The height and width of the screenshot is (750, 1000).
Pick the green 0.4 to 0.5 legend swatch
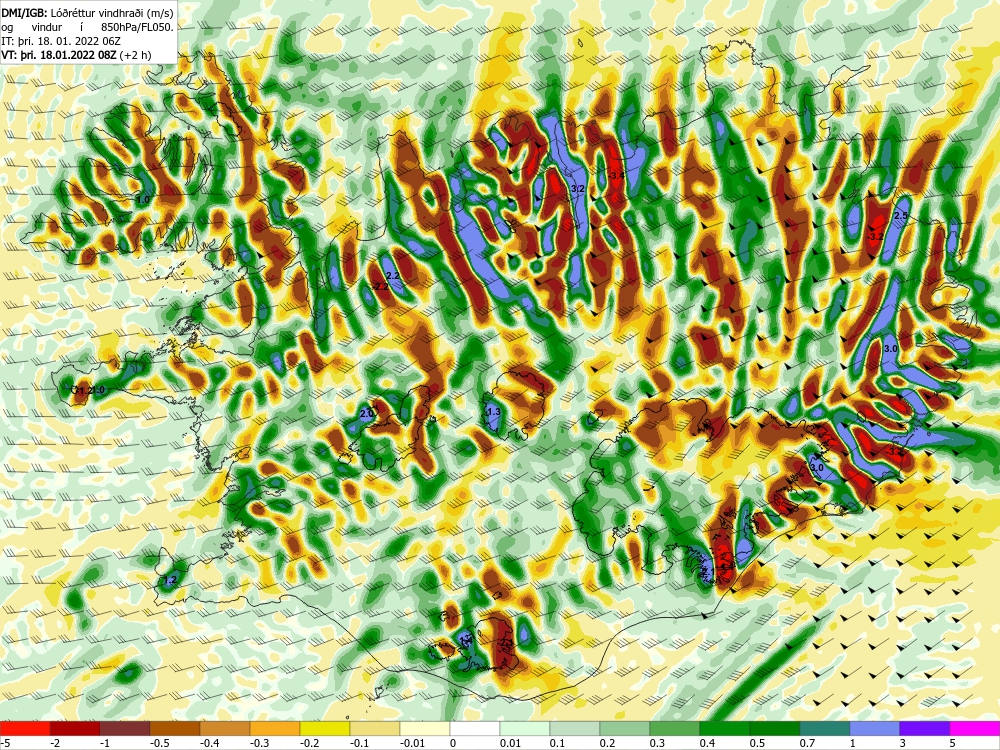coord(725,729)
